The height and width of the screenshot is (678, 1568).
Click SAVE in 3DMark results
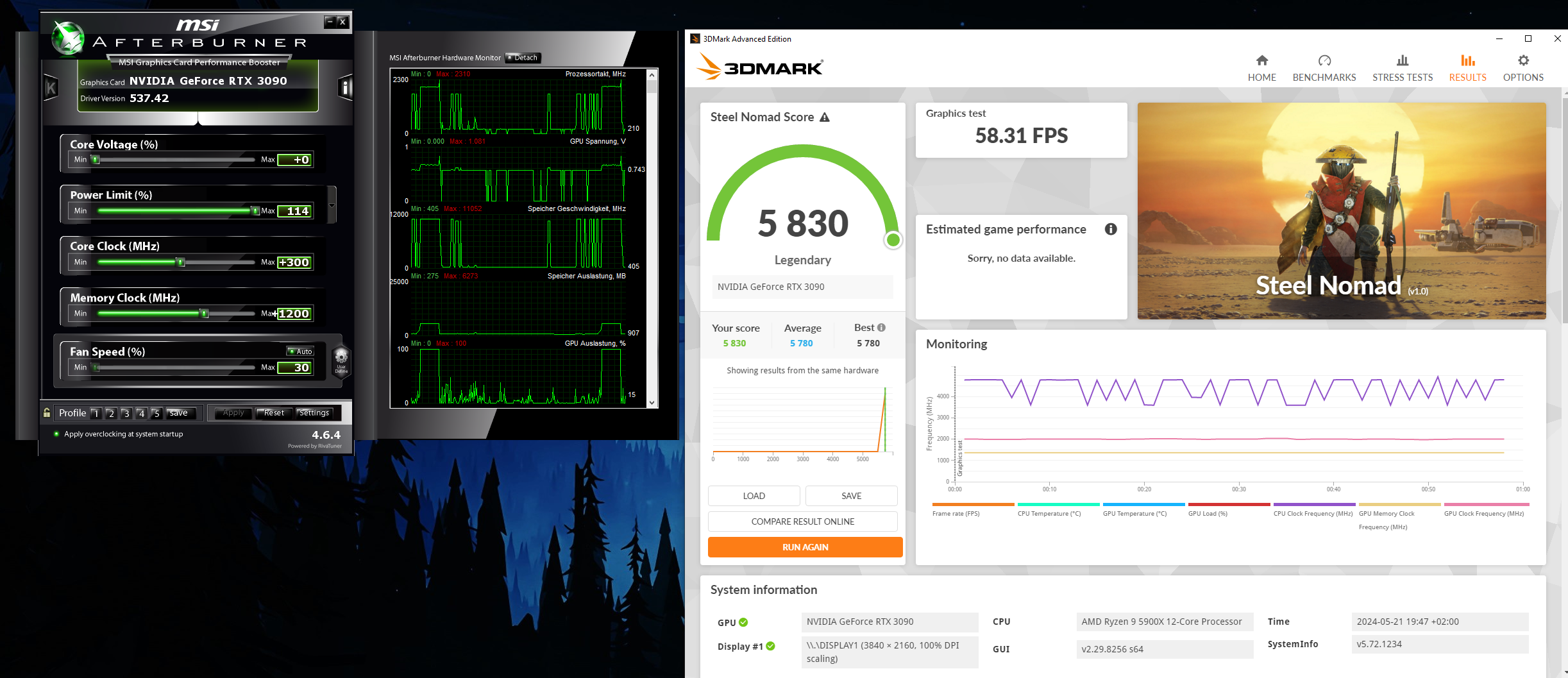(852, 496)
